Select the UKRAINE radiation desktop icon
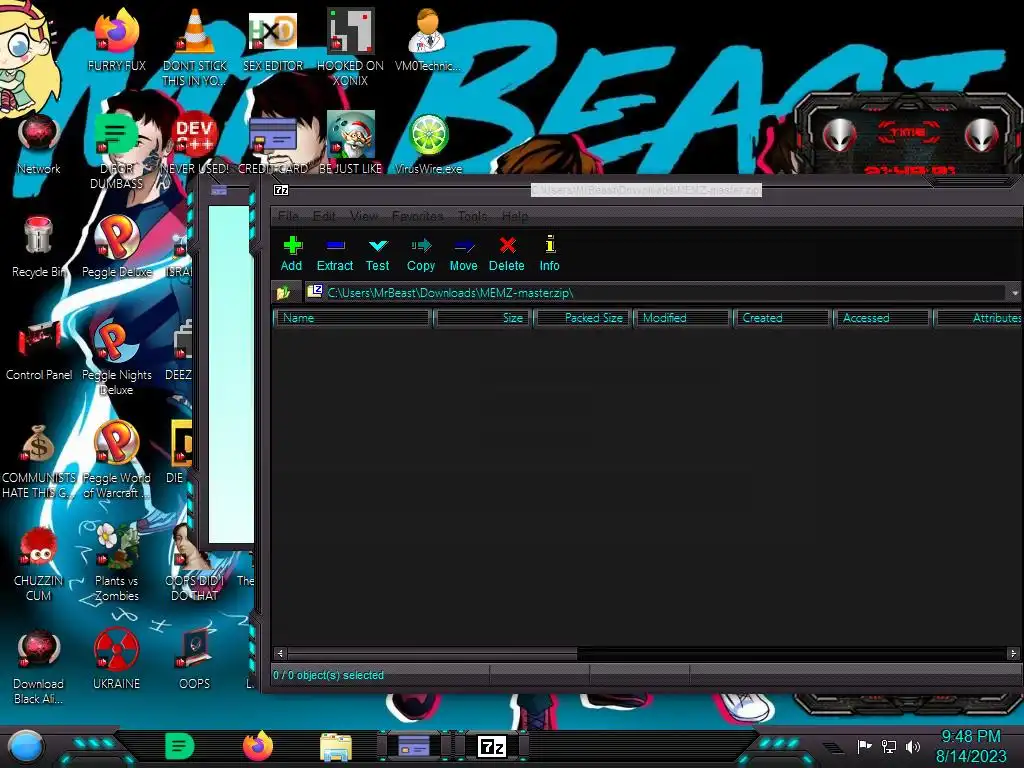This screenshot has height=768, width=1024. [116, 660]
